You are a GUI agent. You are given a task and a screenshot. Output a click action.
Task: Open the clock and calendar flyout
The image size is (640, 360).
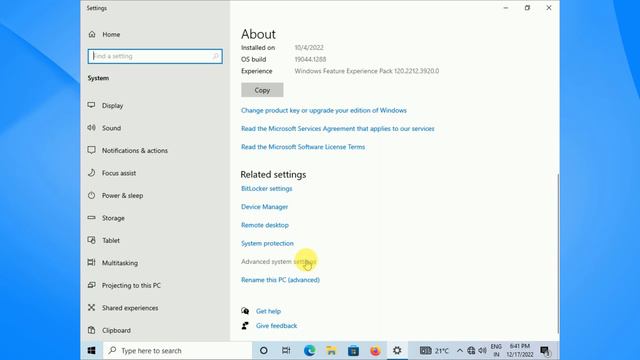coord(520,351)
